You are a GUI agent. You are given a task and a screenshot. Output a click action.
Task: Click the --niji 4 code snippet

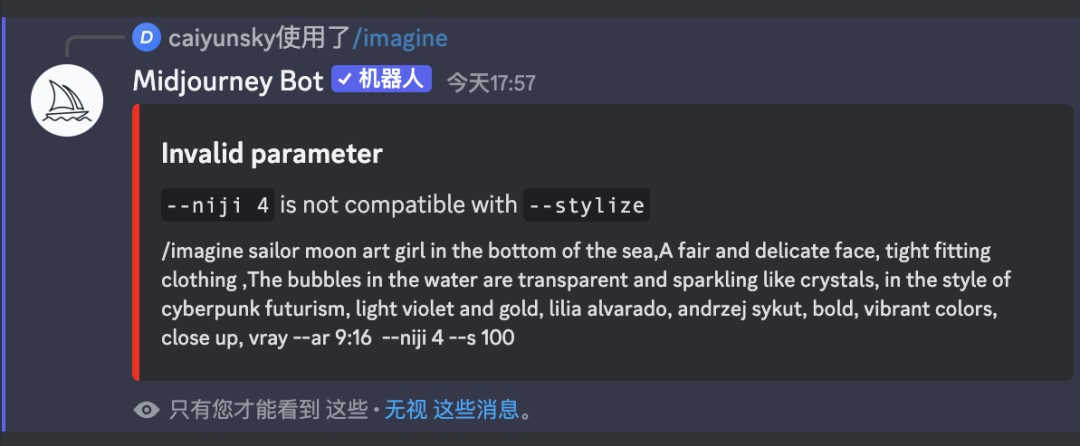[x=217, y=206]
